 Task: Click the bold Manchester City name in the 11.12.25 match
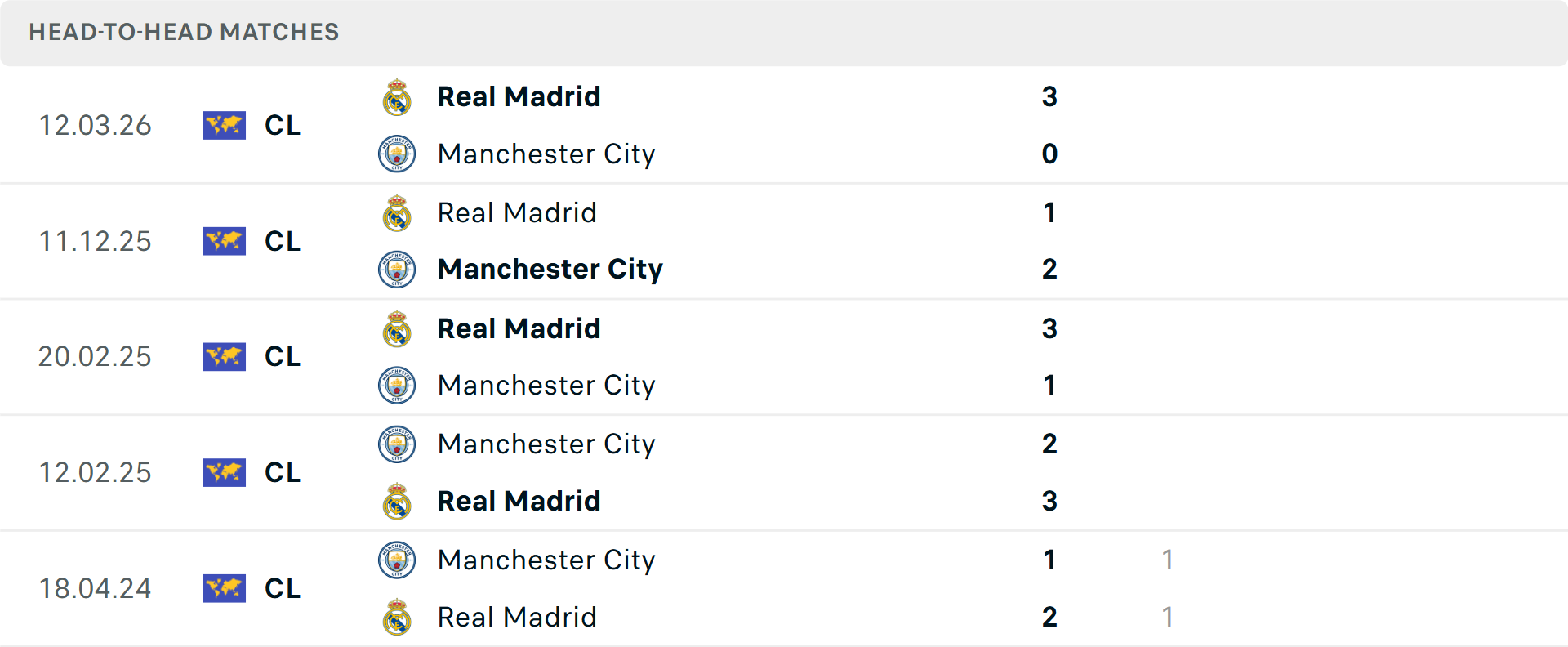pyautogui.click(x=550, y=270)
